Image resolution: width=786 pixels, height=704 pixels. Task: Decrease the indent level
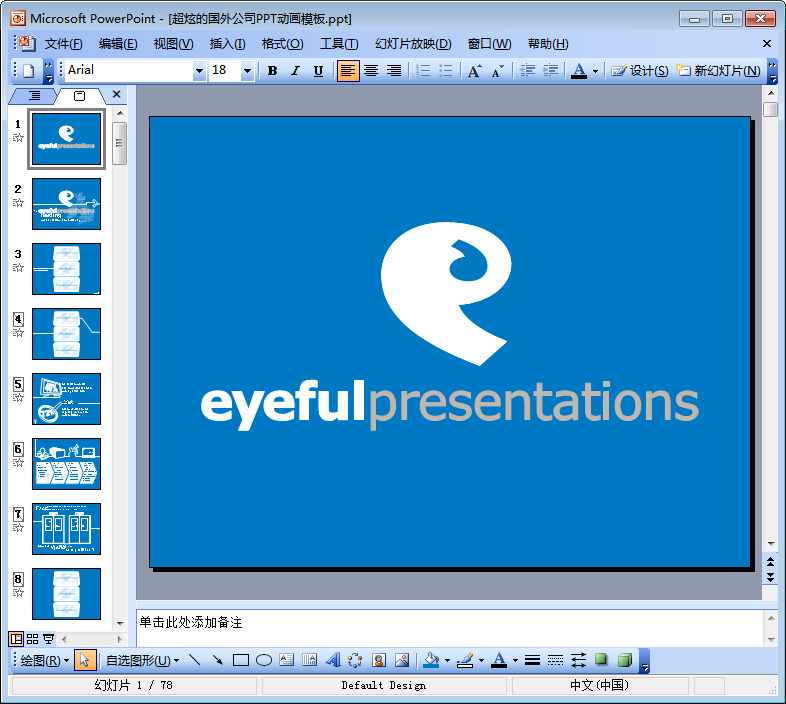527,71
